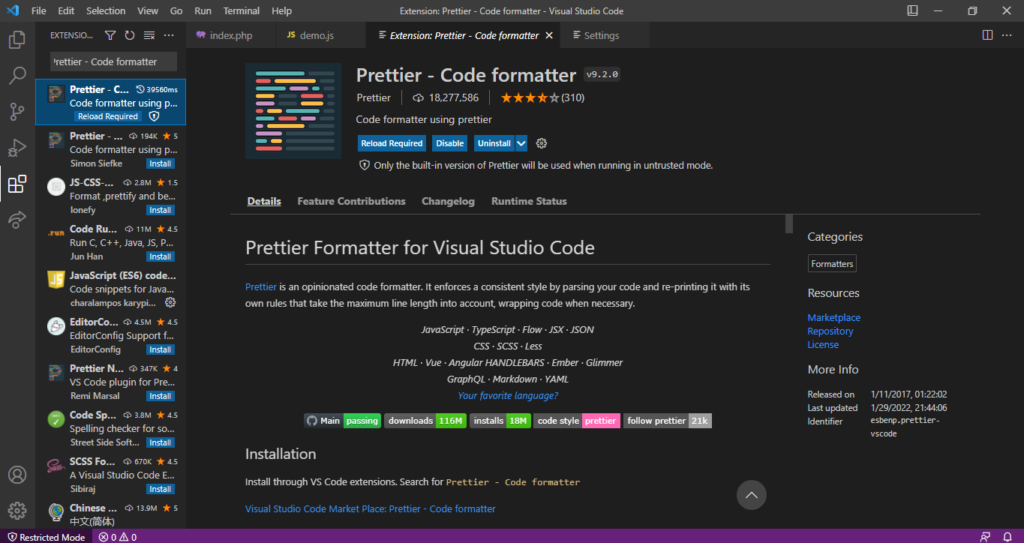
Task: Open the Accounts icon in activity bar
Action: click(x=17, y=475)
